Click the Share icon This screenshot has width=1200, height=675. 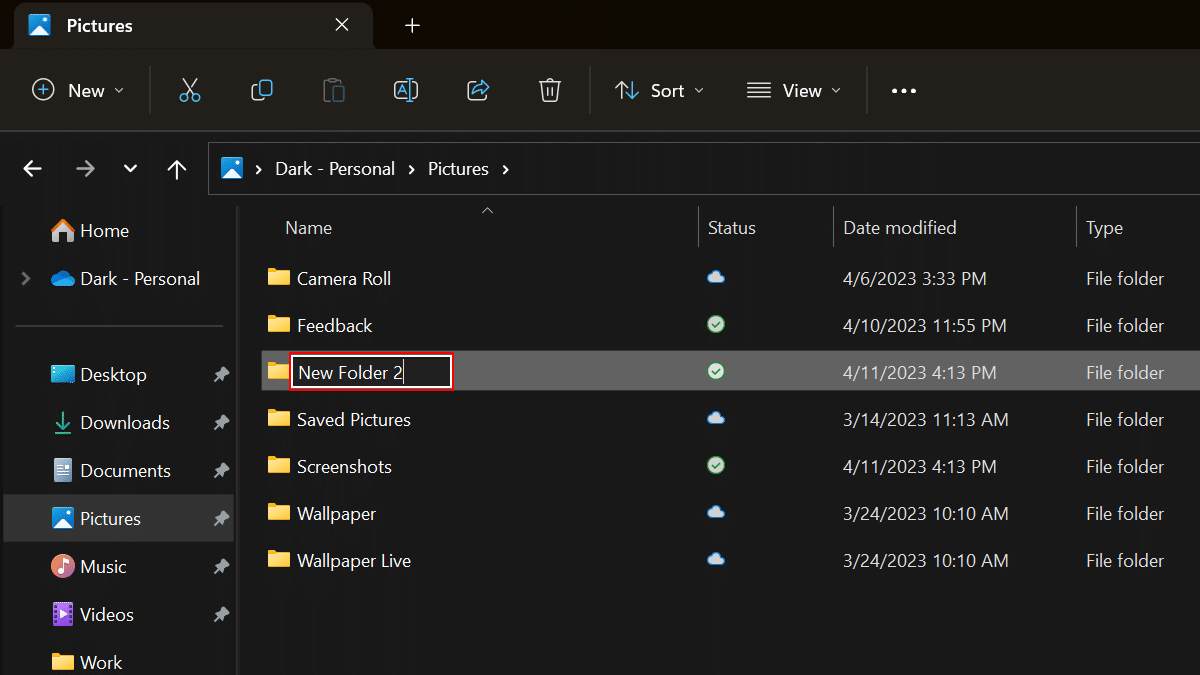478,90
